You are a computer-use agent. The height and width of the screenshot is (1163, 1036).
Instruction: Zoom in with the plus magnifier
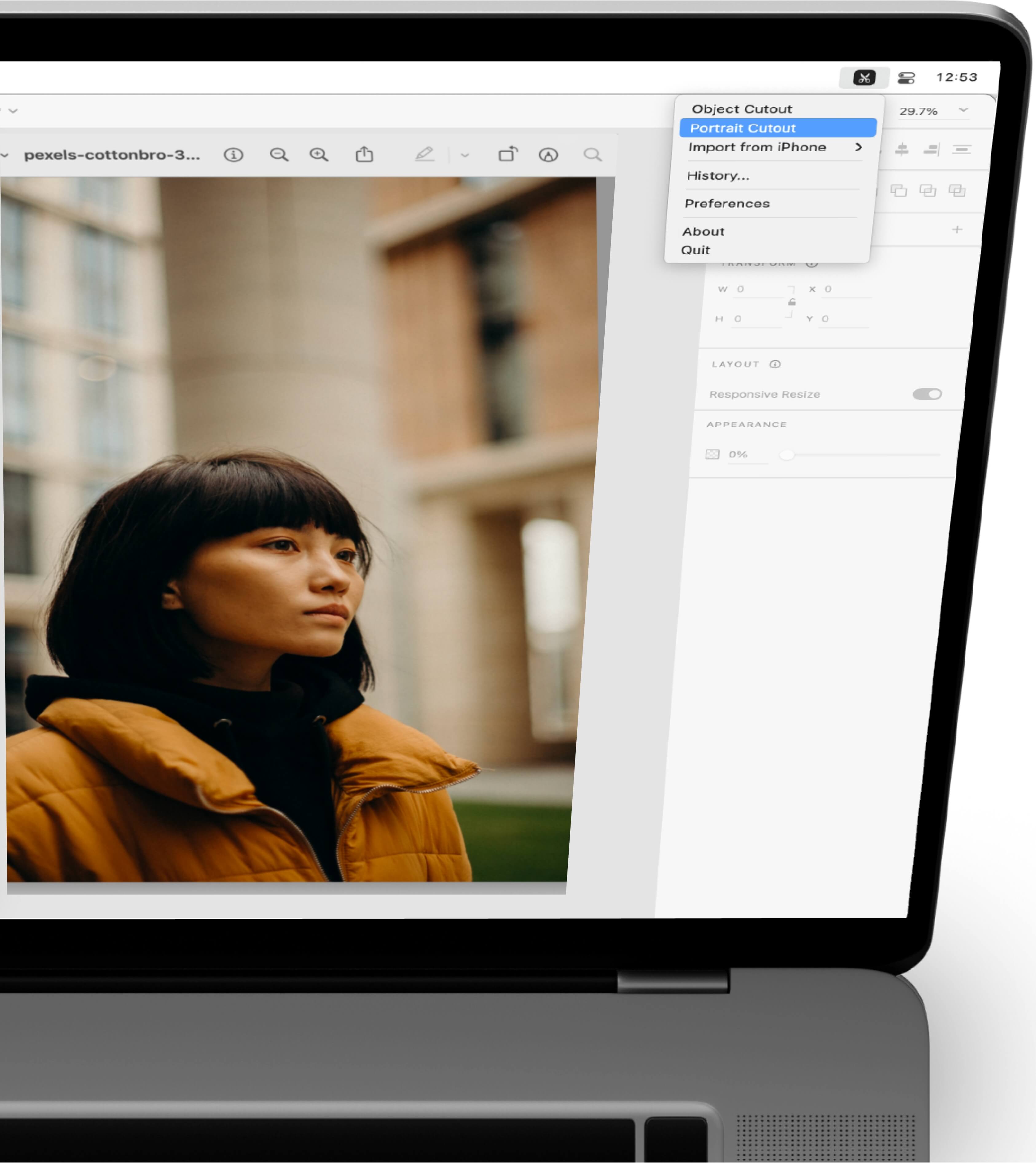click(319, 155)
